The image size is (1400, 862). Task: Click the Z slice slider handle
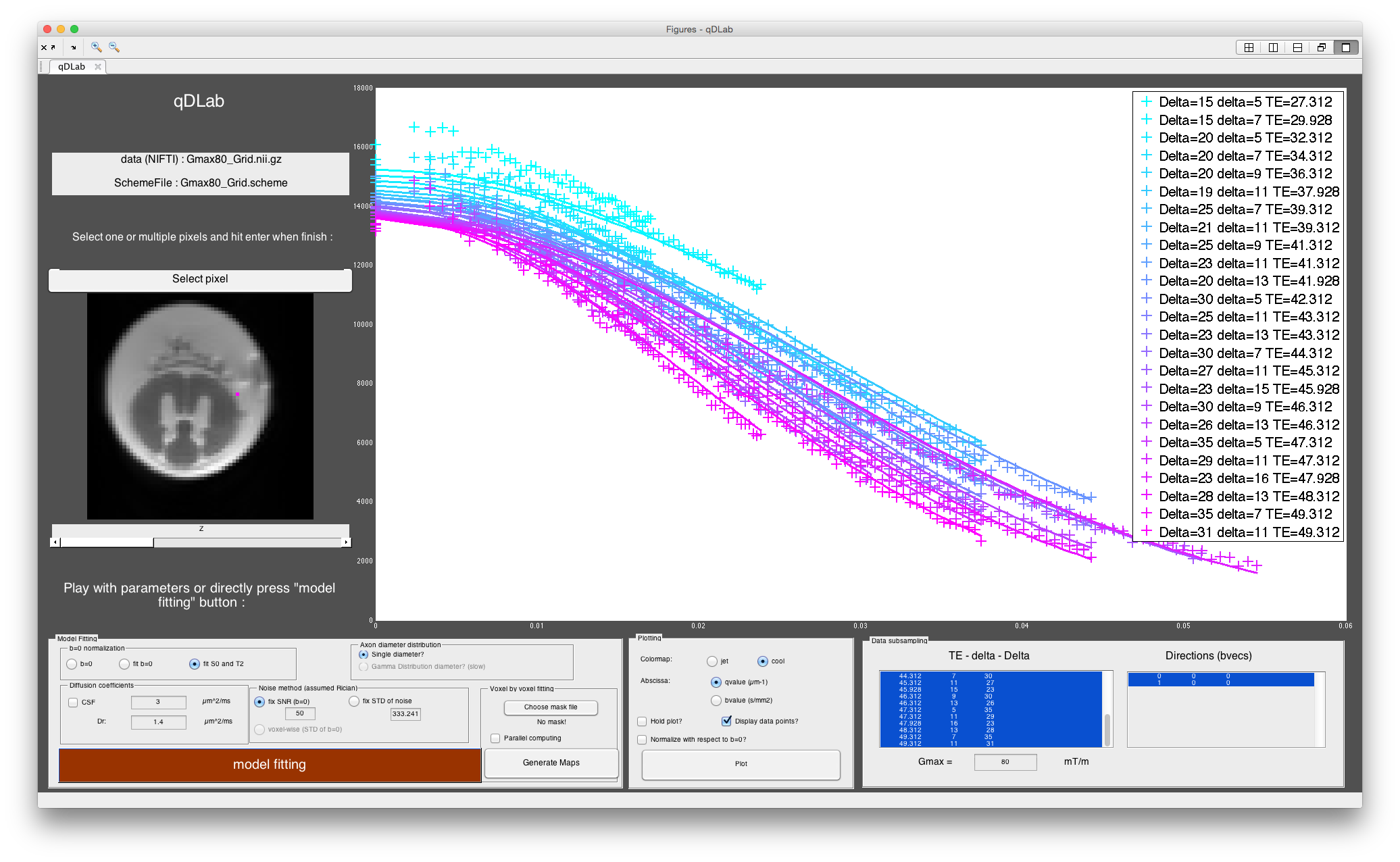click(x=107, y=542)
